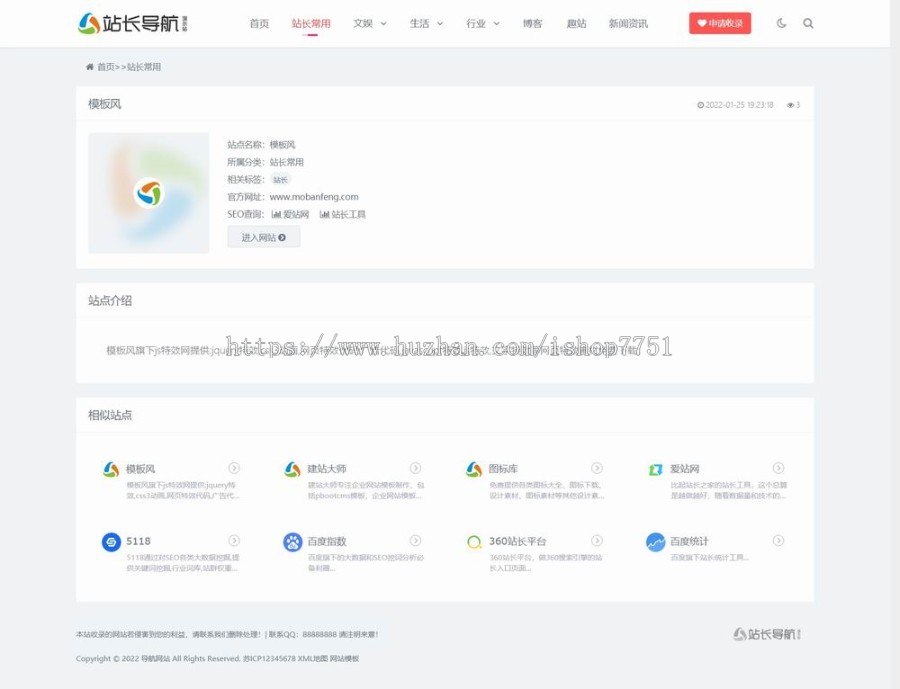
Task: Click arrow icon on 模板风 card
Action: pos(234,468)
